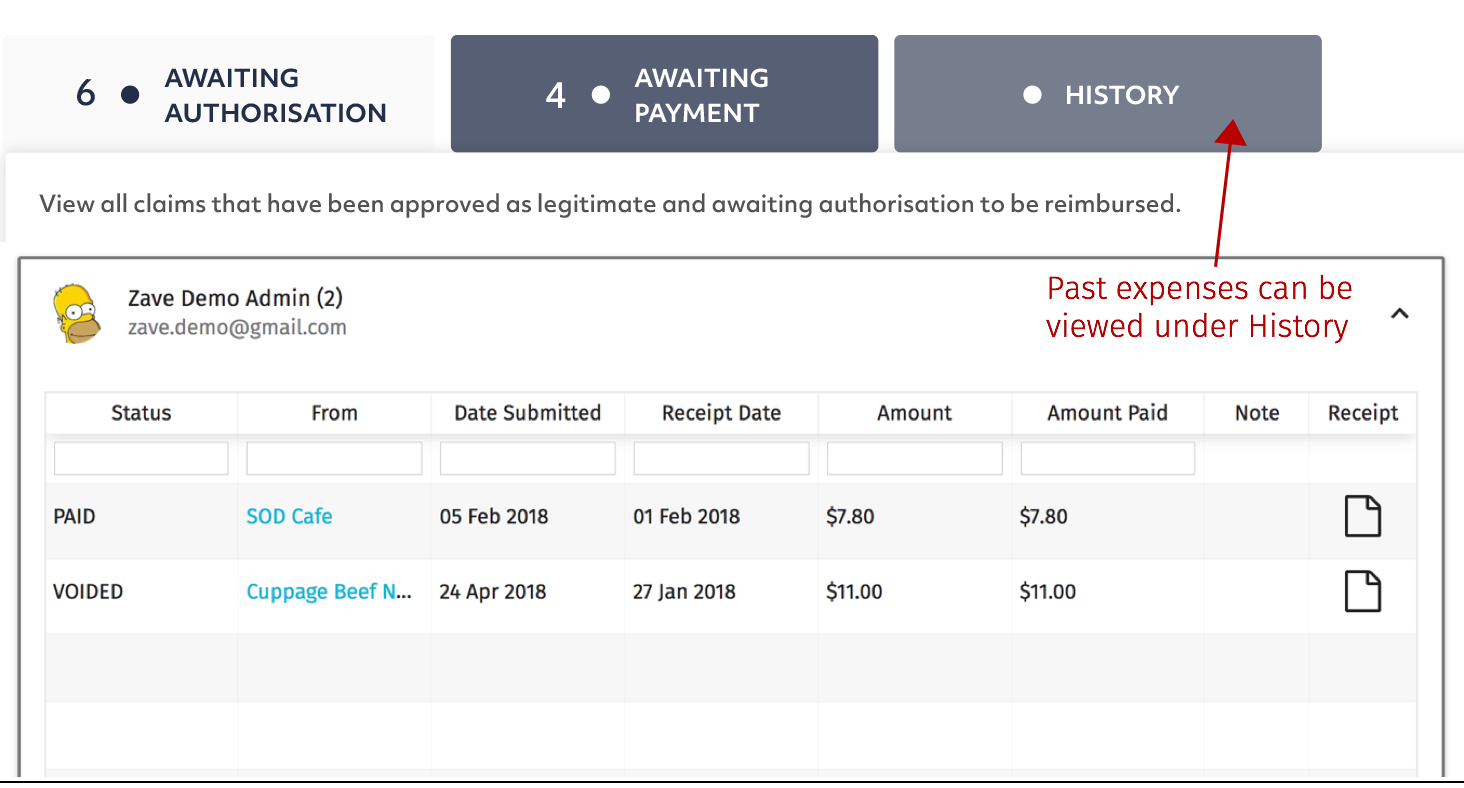1464x788 pixels.
Task: Sort by the Date Submitted column header
Action: click(528, 413)
